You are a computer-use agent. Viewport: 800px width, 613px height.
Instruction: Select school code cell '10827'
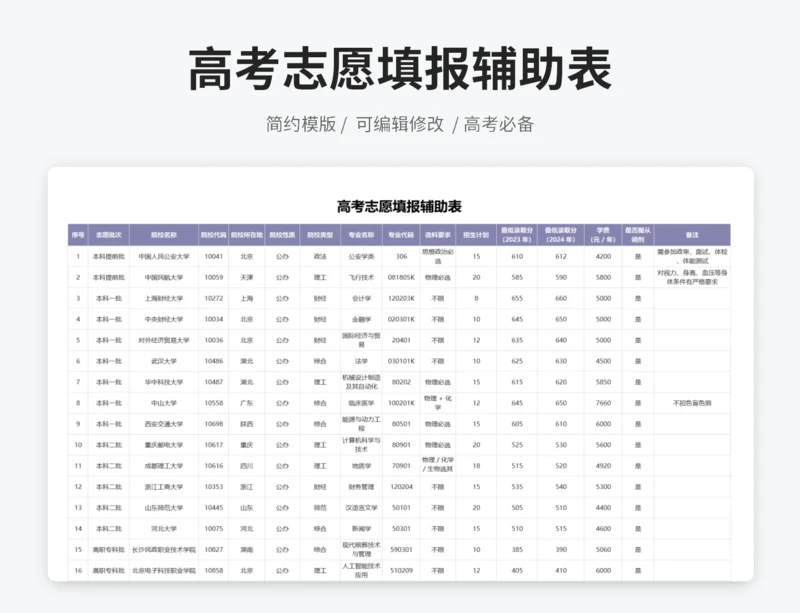click(x=214, y=550)
